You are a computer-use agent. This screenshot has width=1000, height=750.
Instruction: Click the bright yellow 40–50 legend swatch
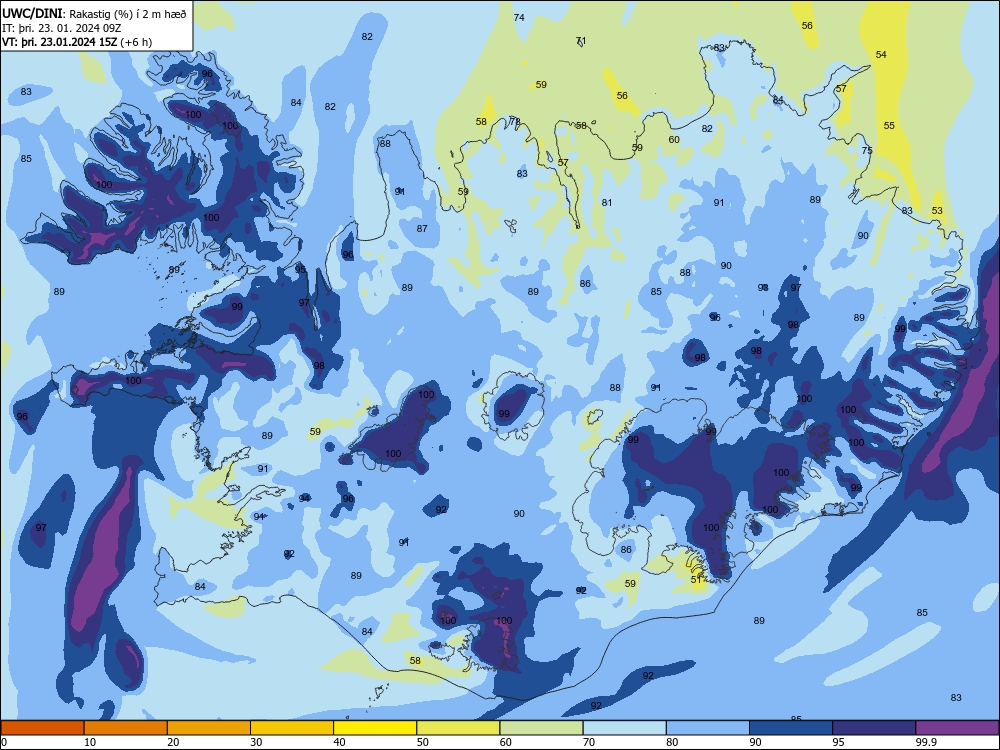click(375, 728)
